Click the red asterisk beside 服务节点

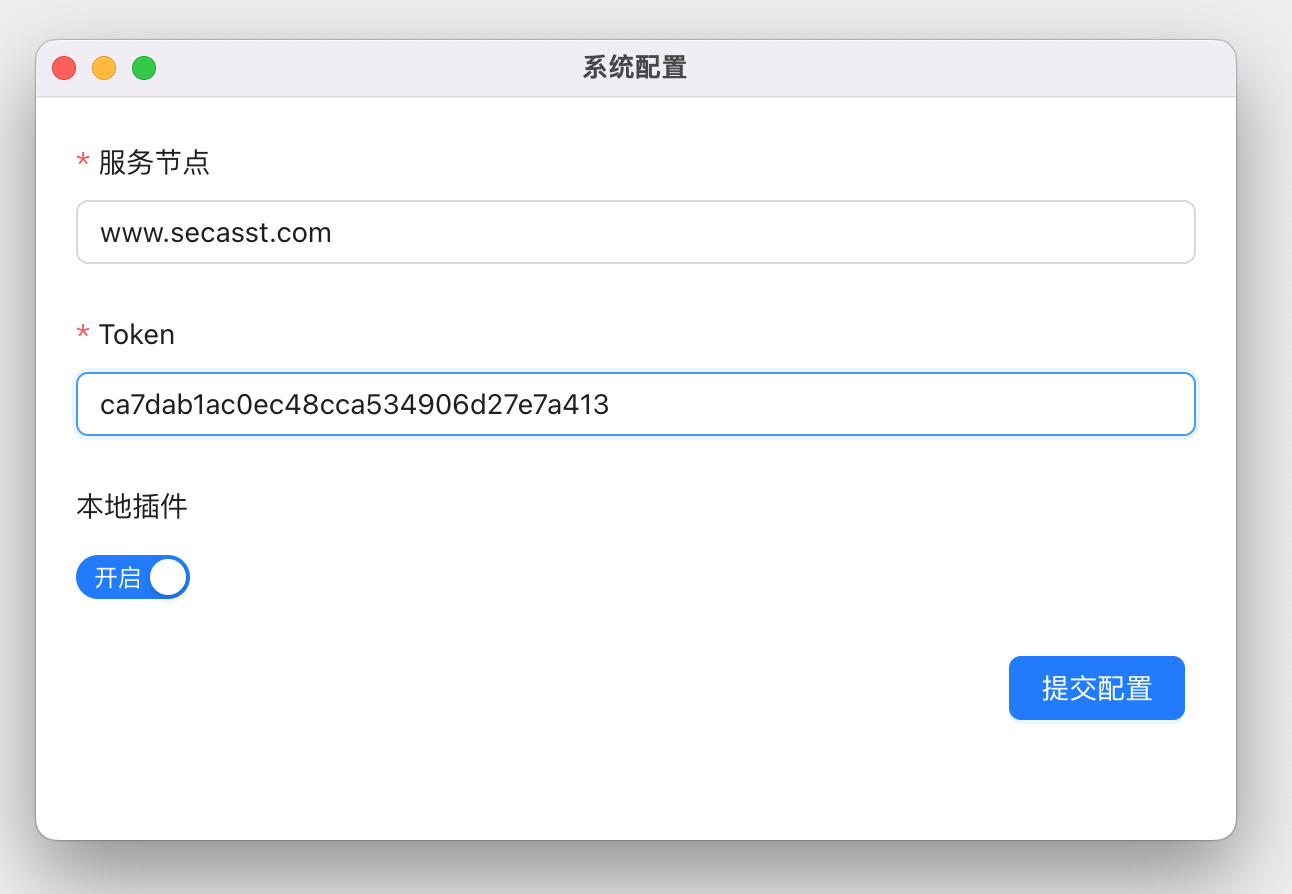(83, 162)
